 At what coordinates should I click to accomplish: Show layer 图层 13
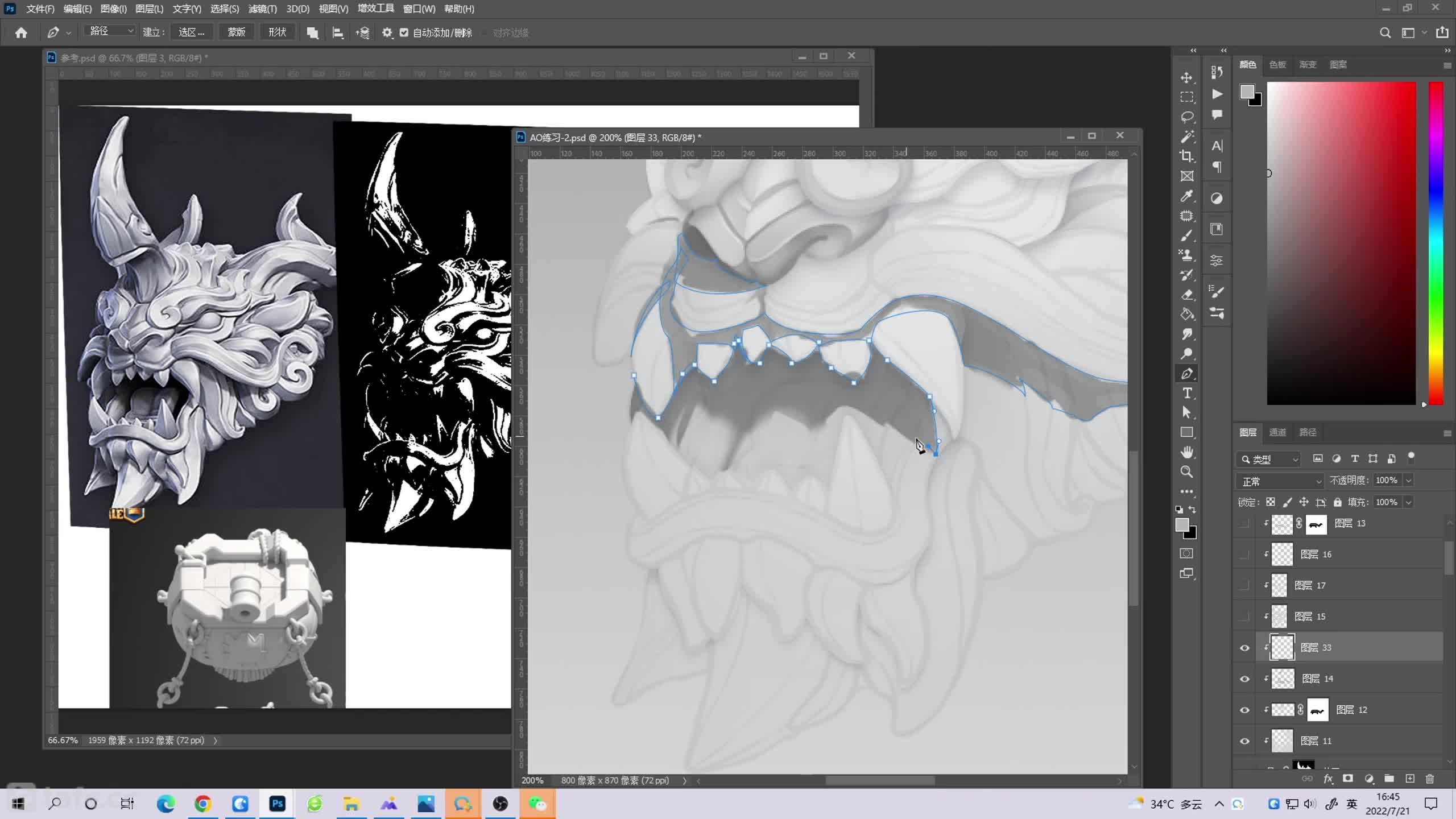pos(1244,524)
